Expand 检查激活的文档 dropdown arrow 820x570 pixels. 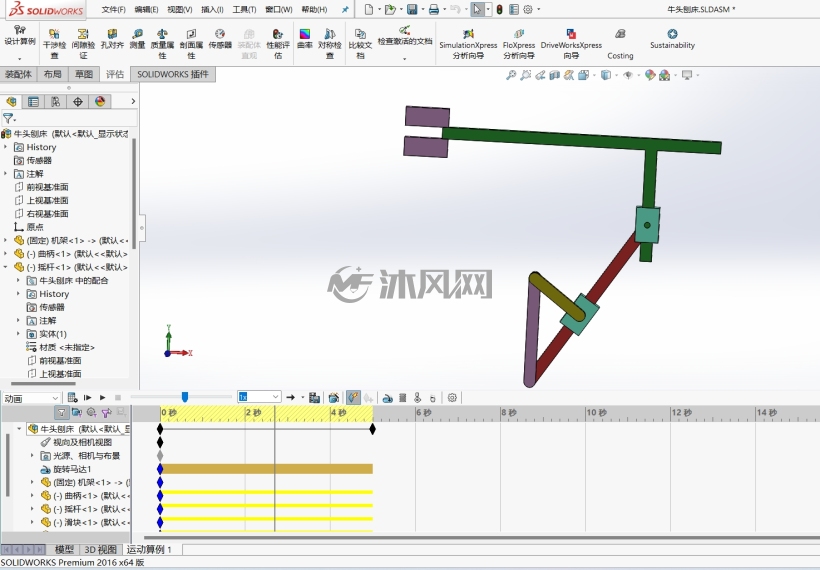(404, 59)
